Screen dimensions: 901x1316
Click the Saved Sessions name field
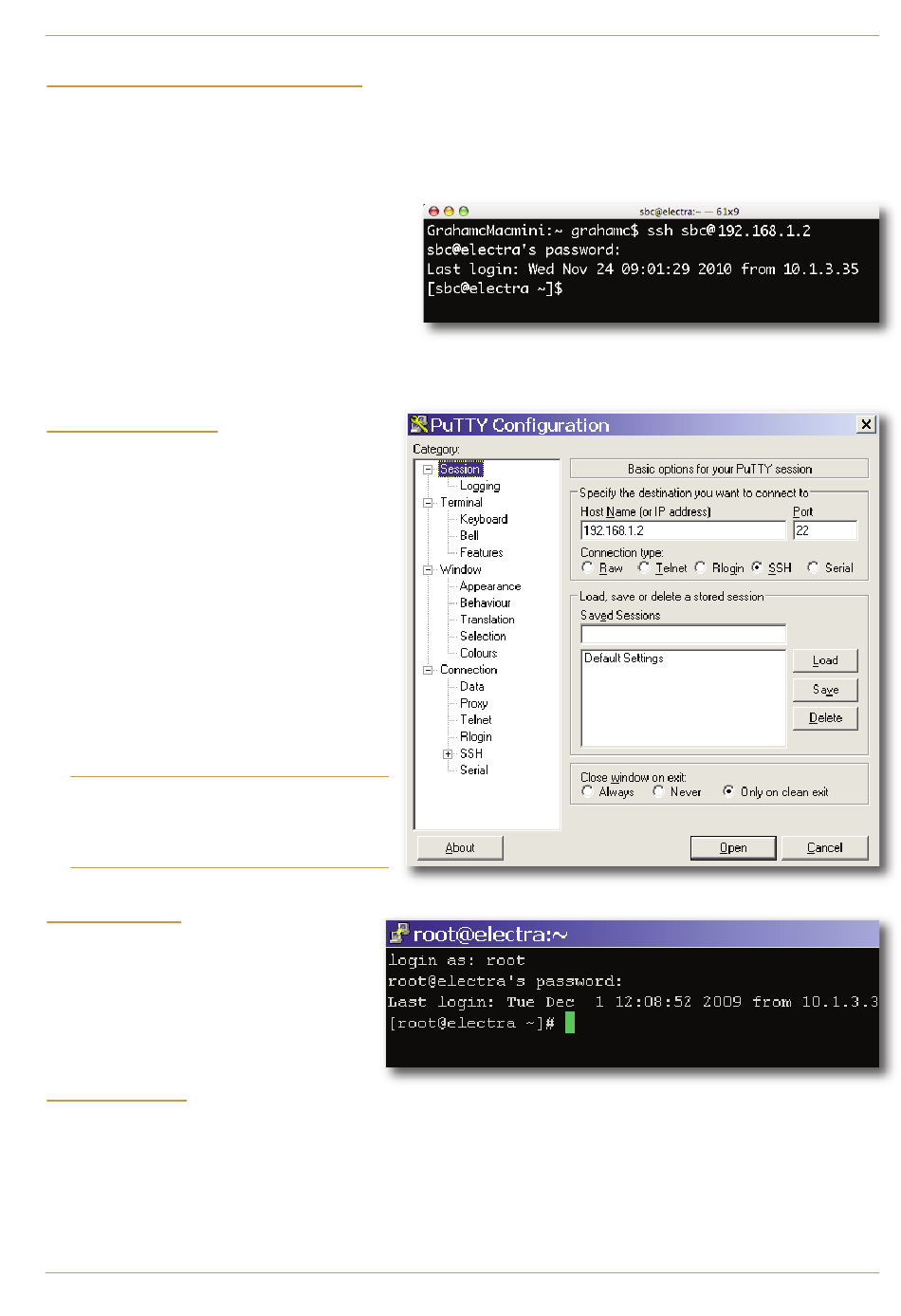click(683, 634)
